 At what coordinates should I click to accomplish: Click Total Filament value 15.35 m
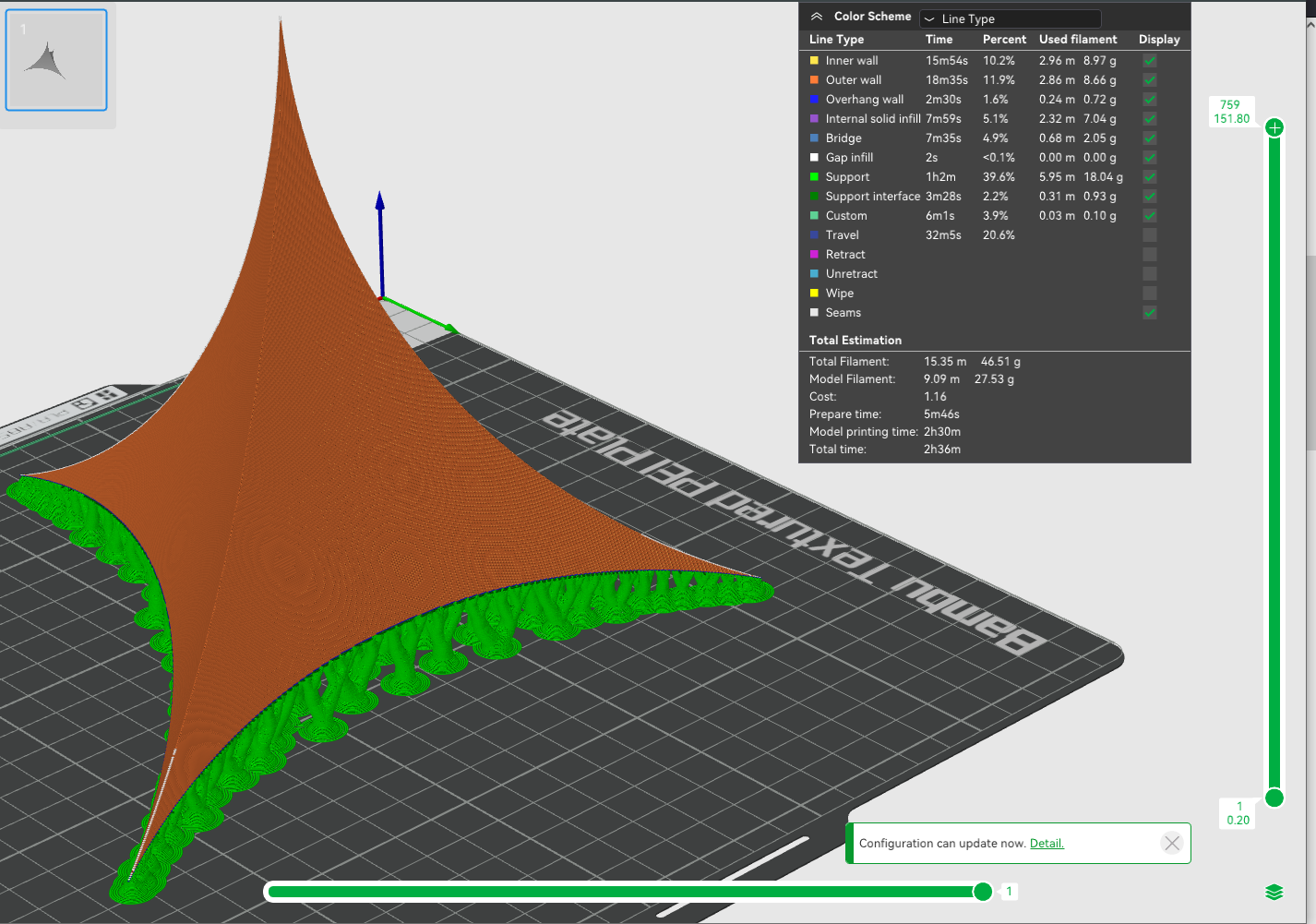(945, 362)
